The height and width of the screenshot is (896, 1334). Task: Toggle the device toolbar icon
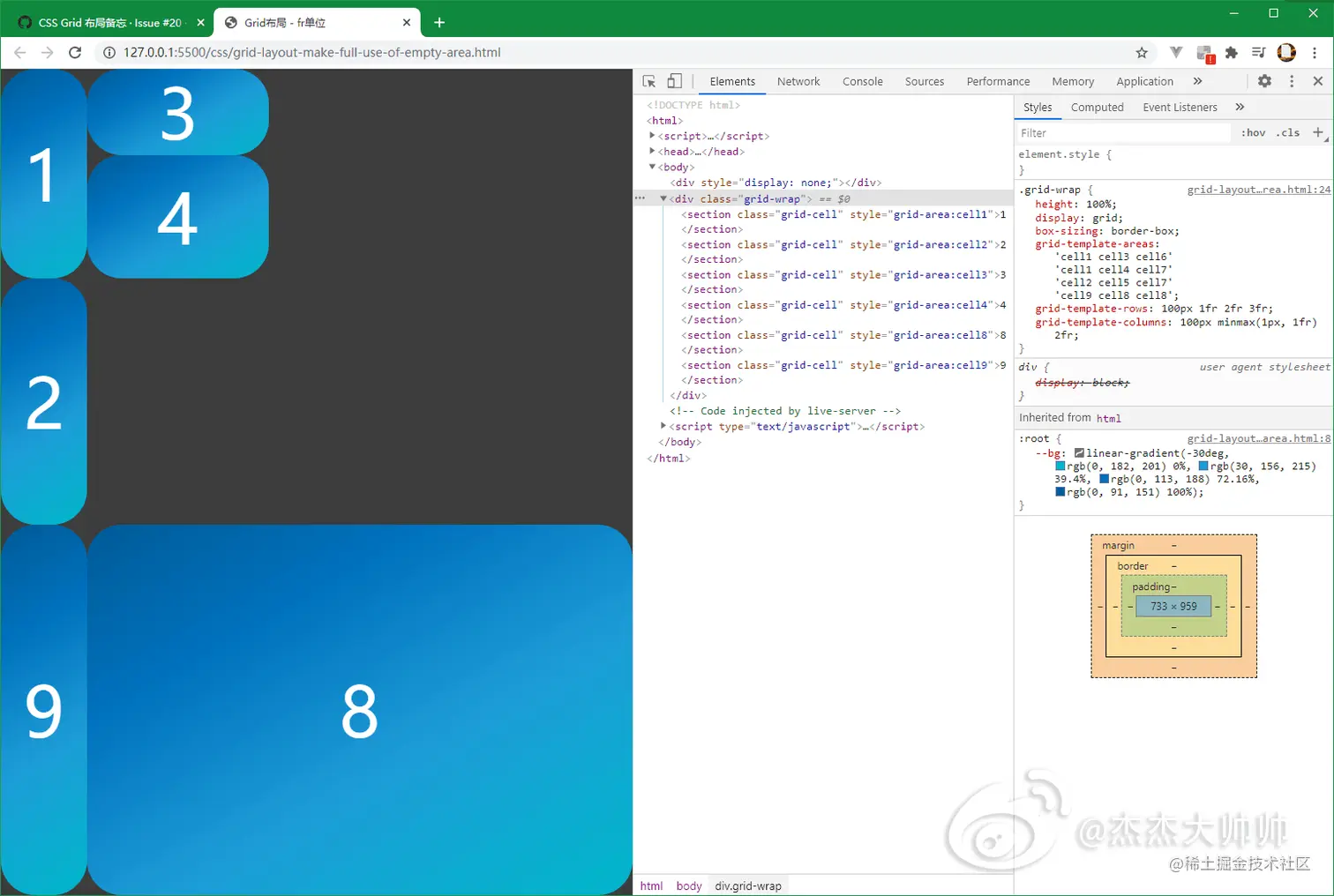point(674,81)
